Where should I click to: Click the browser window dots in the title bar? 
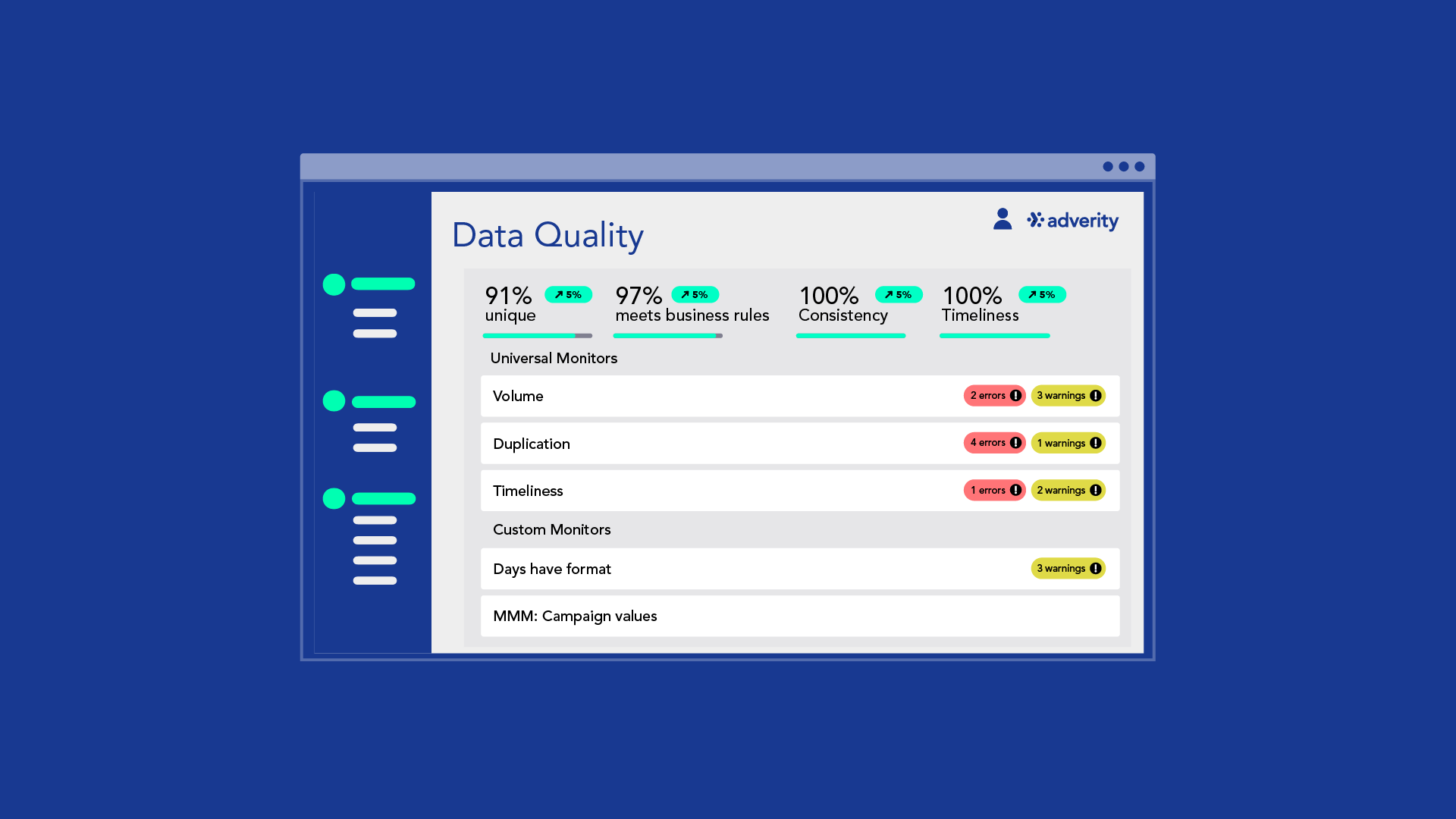coord(1123,167)
